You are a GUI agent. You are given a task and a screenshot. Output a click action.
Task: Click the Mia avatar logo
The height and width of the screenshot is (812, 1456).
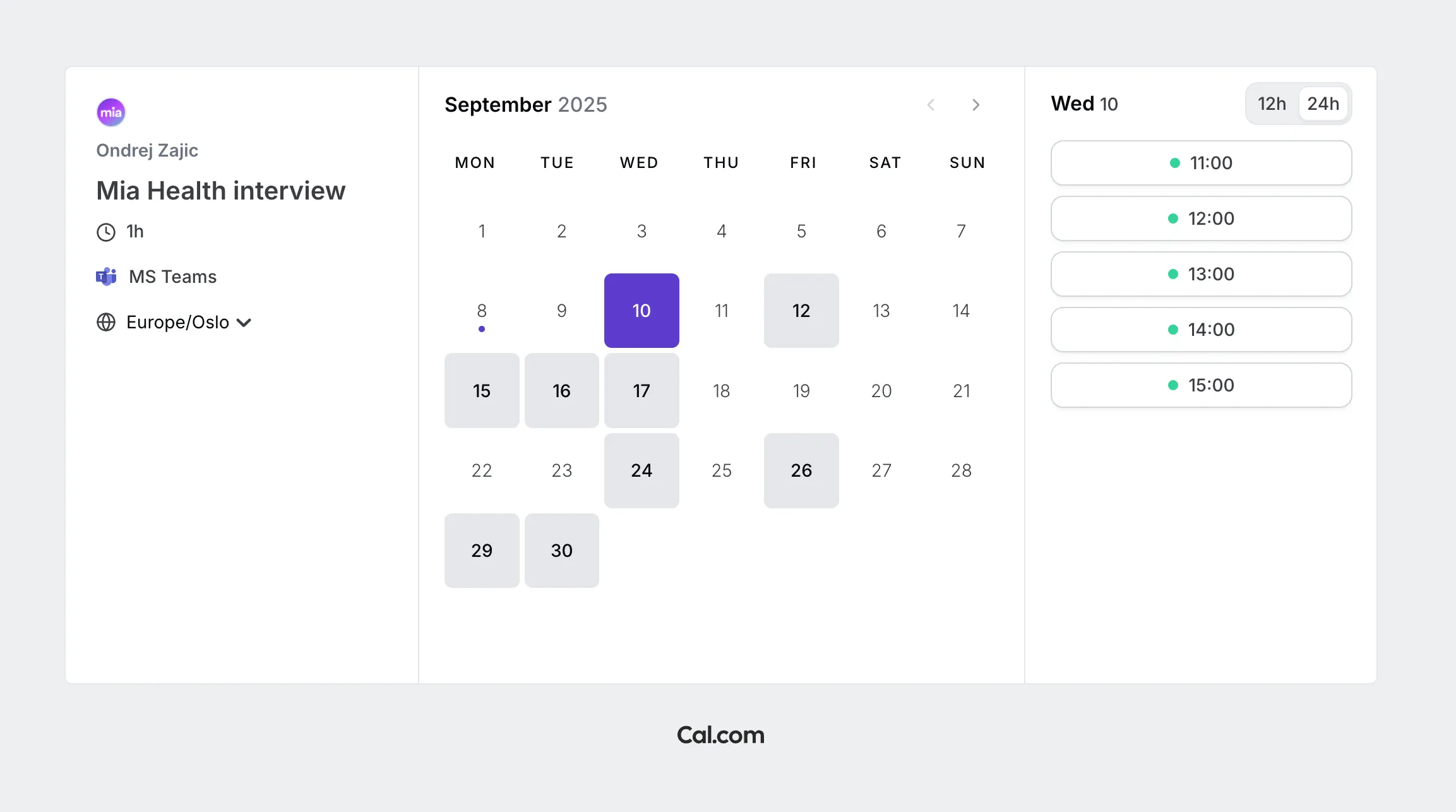110,112
